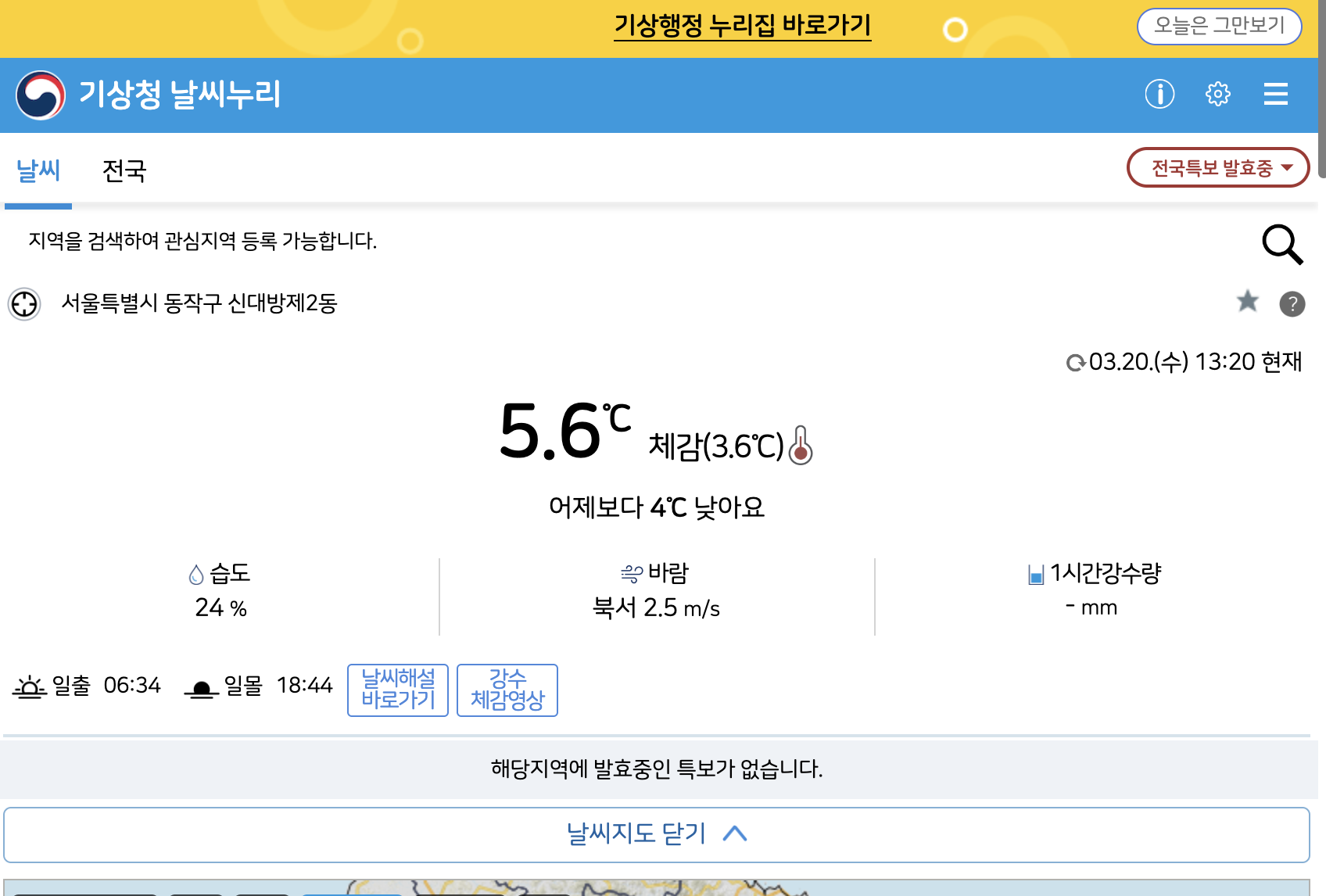The width and height of the screenshot is (1326, 896).
Task: Expand the 전국특보 발효중 dropdown
Action: (1217, 167)
